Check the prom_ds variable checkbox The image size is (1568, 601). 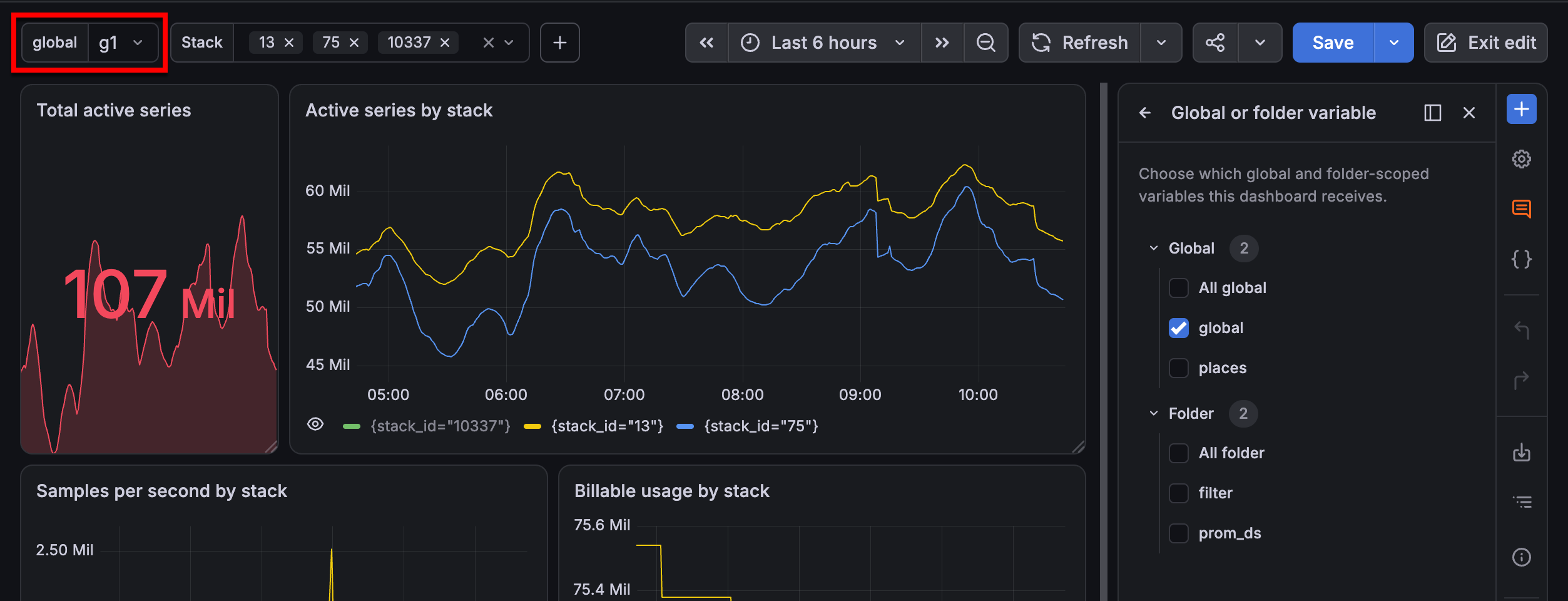[x=1179, y=533]
